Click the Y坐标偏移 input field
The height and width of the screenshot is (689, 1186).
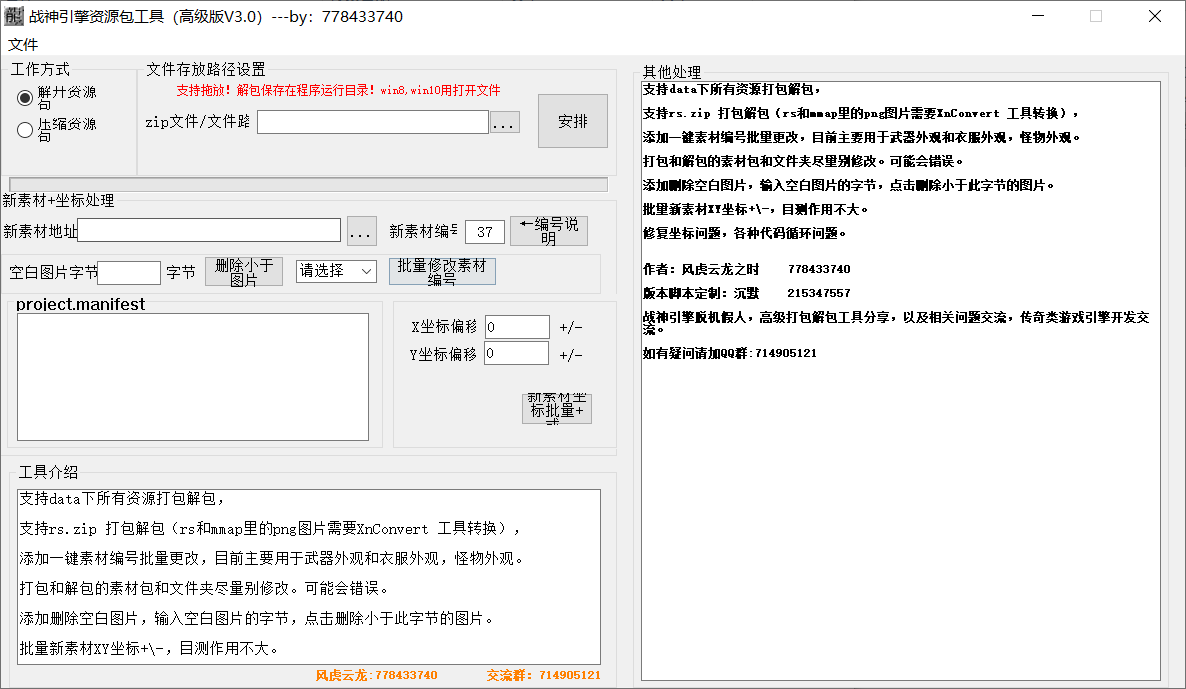[517, 353]
